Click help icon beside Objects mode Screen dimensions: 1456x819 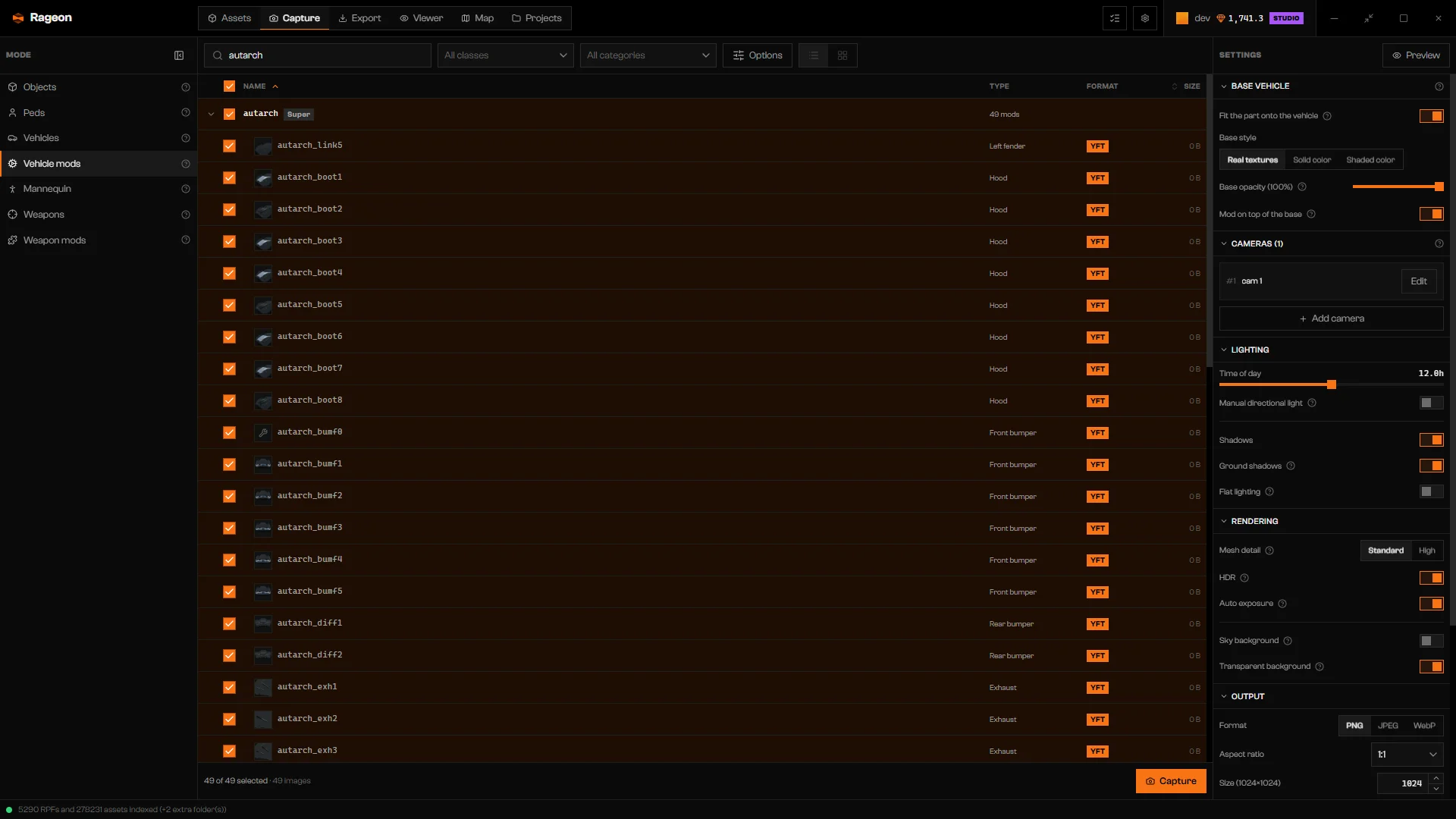[186, 87]
